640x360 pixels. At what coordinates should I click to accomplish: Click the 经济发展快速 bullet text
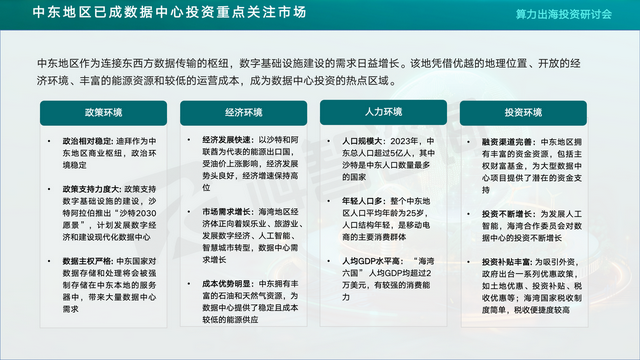point(250,164)
